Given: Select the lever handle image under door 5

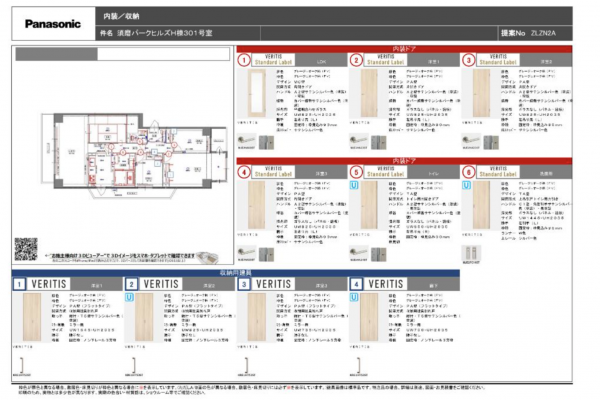Looking at the screenshot, I should (x=358, y=253).
